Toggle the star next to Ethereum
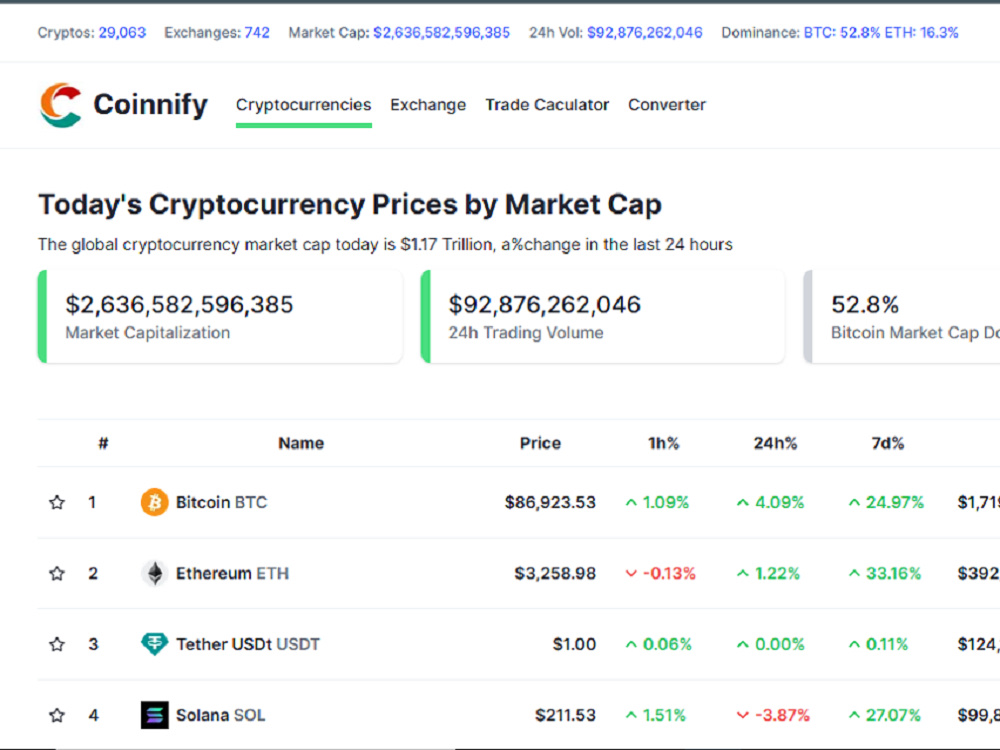 click(x=57, y=573)
